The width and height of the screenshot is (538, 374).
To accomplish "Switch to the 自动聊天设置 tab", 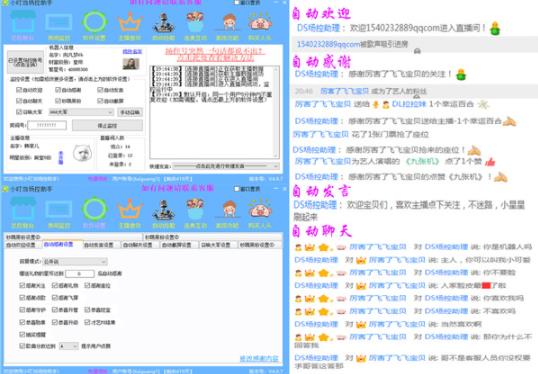I will click(x=138, y=245).
